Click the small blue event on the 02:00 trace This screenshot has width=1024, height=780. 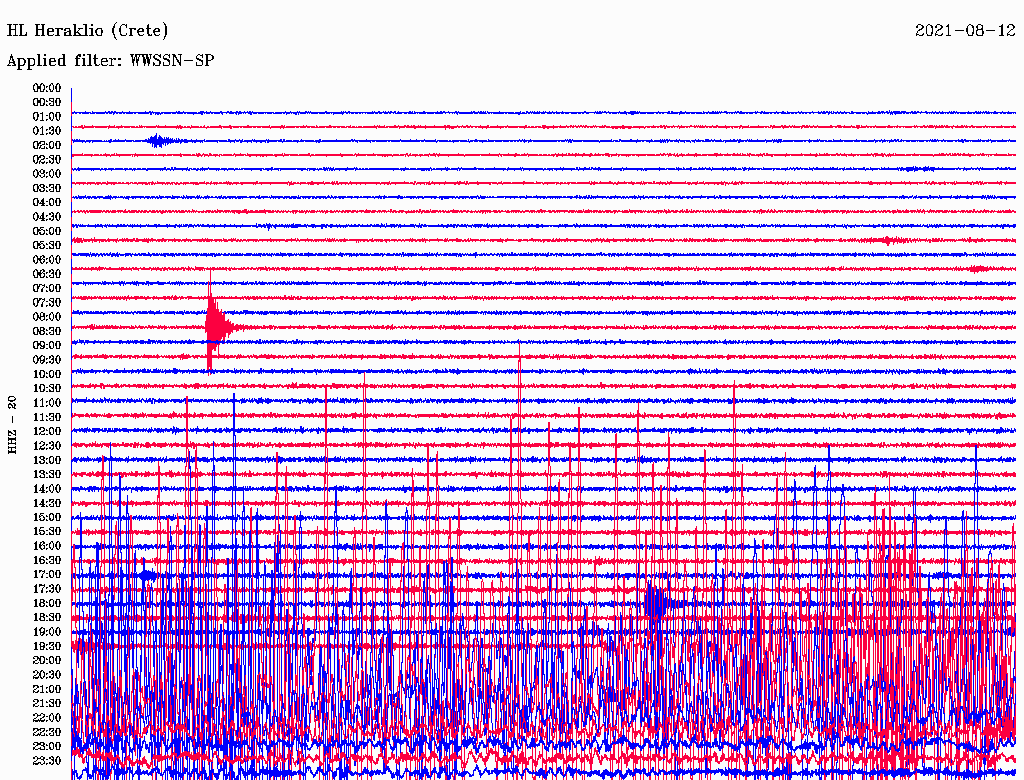coord(160,141)
